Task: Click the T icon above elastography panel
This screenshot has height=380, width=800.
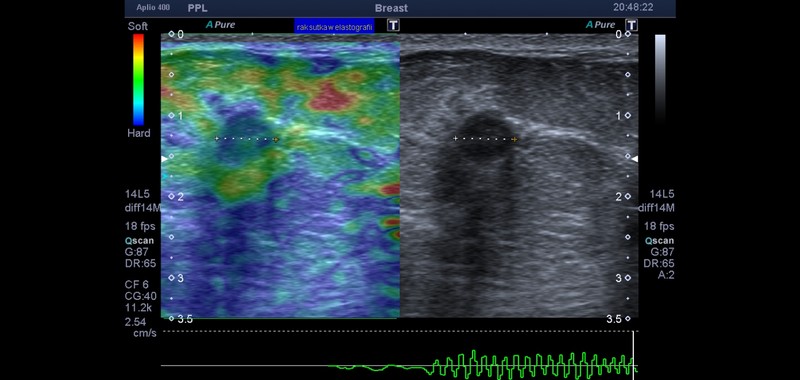Action: coord(393,25)
